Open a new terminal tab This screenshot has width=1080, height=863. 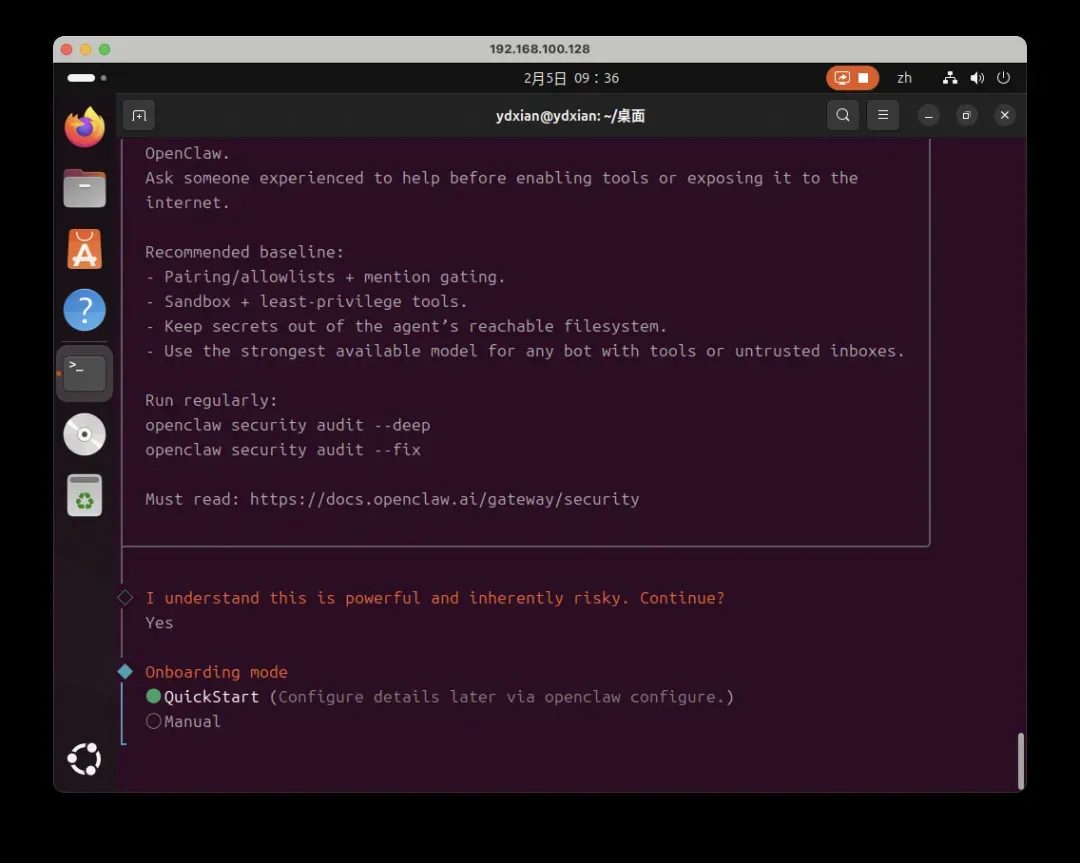click(x=139, y=116)
